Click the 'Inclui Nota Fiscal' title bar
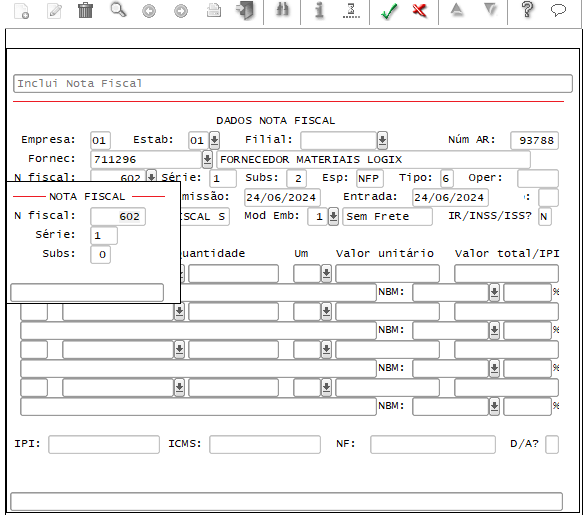 (x=293, y=83)
